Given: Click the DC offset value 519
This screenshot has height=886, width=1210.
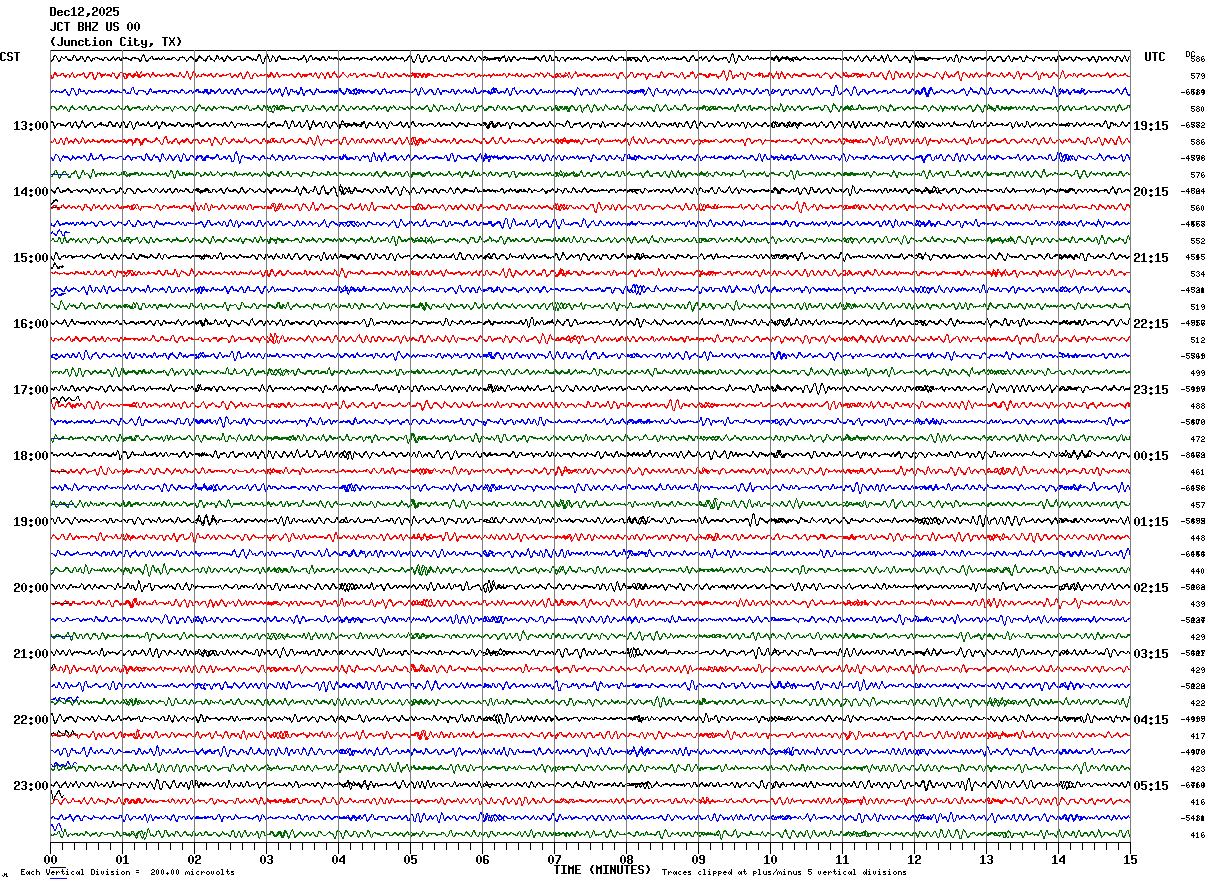Looking at the screenshot, I should point(1197,307).
